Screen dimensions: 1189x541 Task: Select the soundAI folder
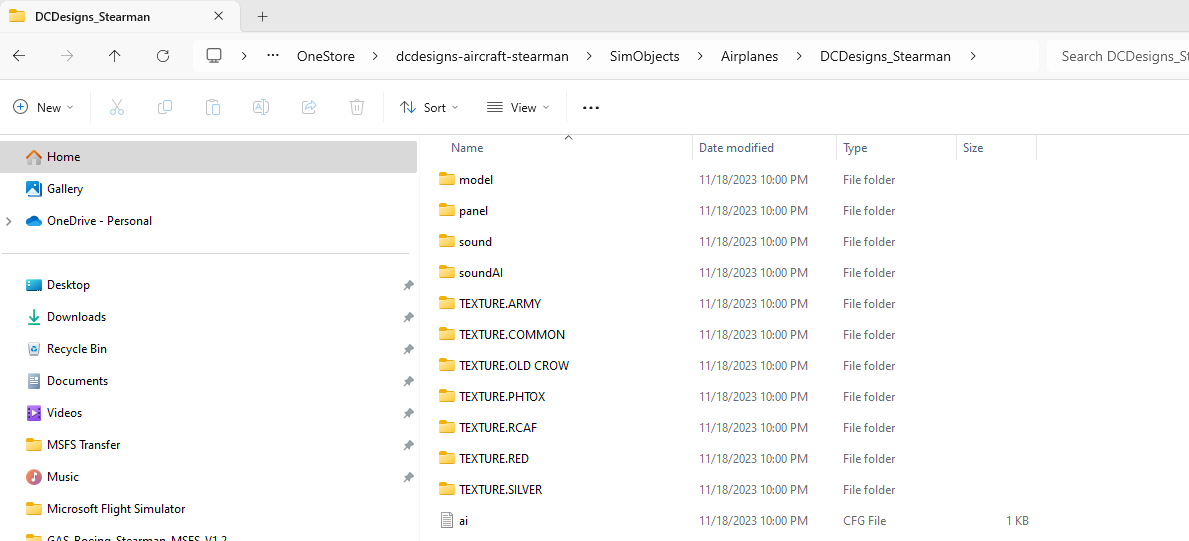tap(481, 272)
